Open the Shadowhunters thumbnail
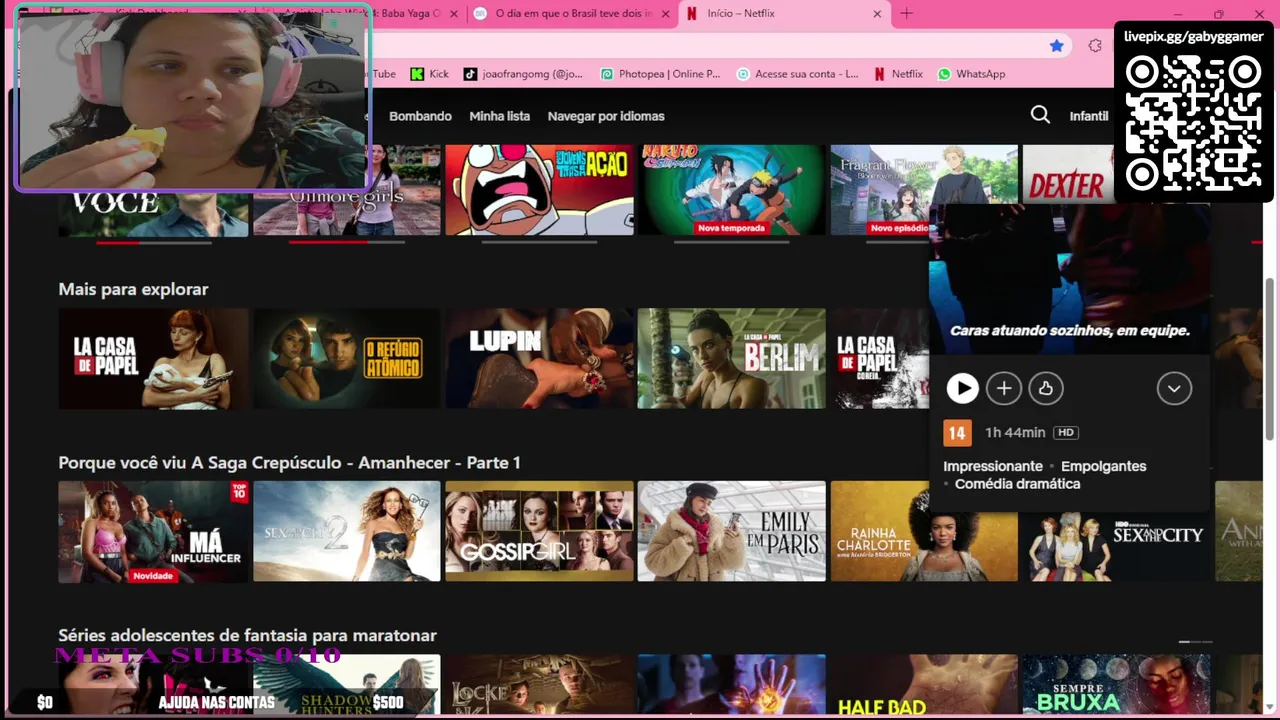Image resolution: width=1280 pixels, height=720 pixels. click(x=346, y=685)
